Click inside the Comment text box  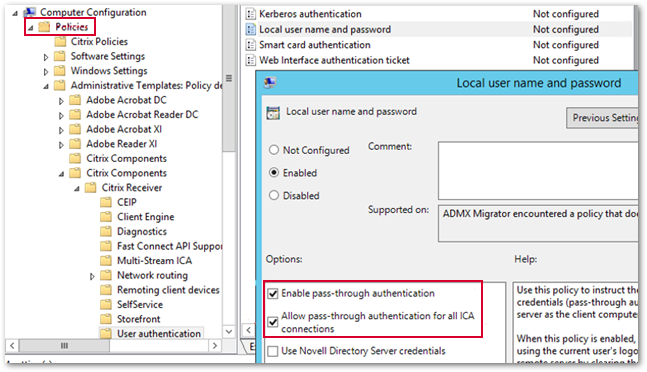538,171
